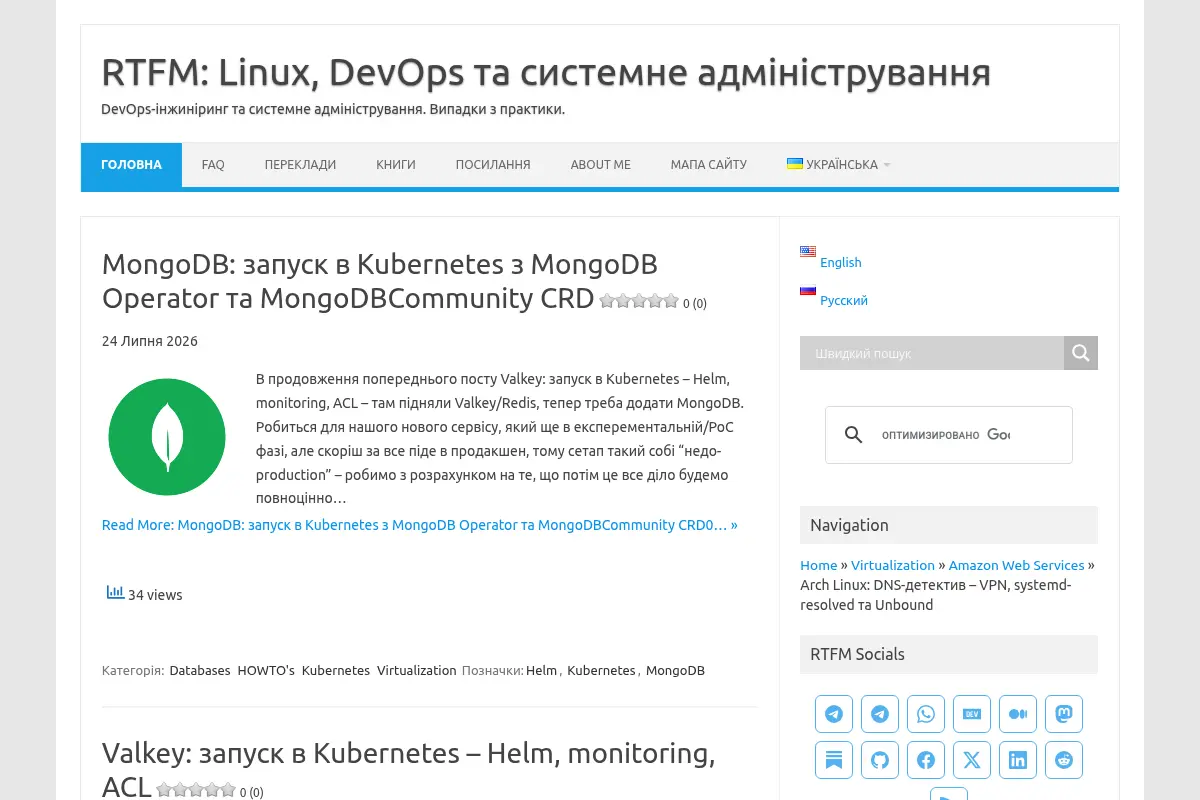
Task: Click the RTFM site title header link
Action: click(x=546, y=72)
